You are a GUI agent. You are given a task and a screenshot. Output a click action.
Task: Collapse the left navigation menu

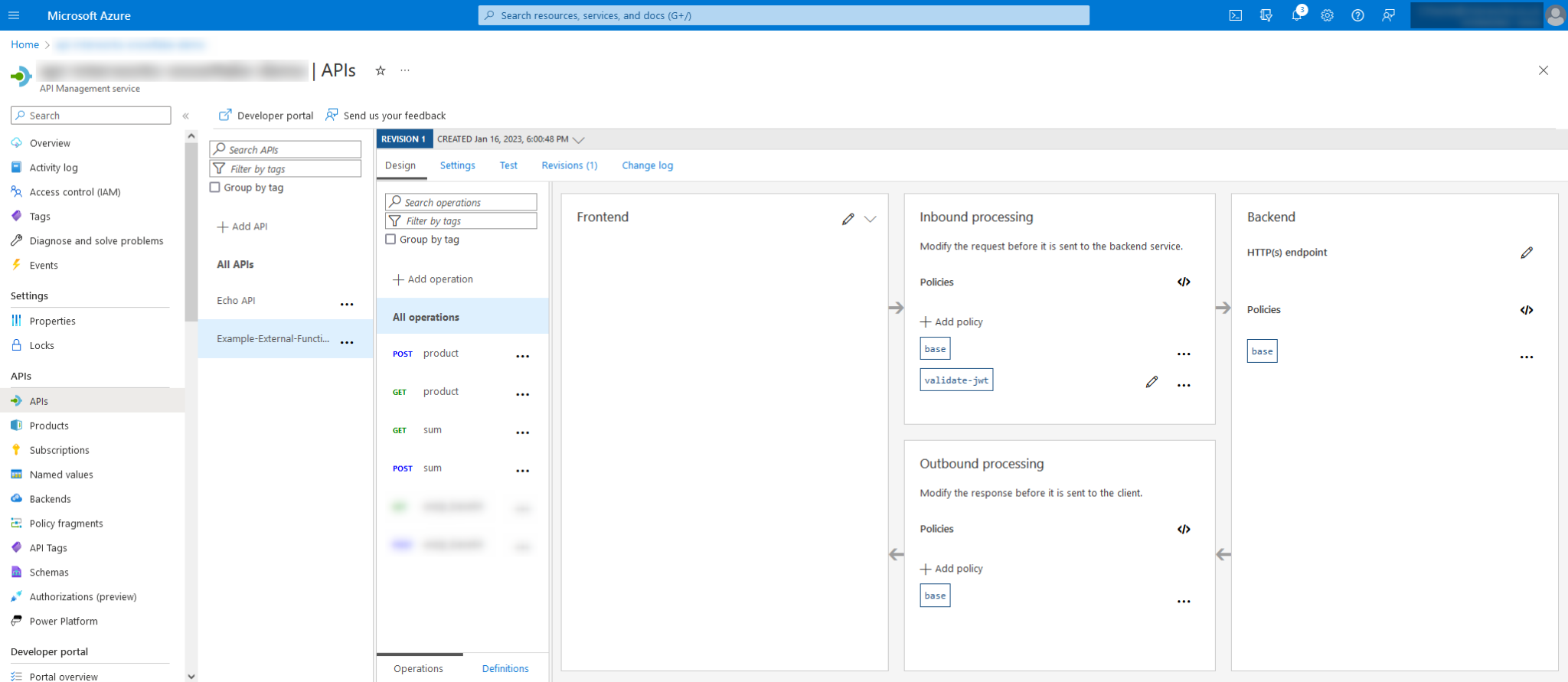coord(185,116)
